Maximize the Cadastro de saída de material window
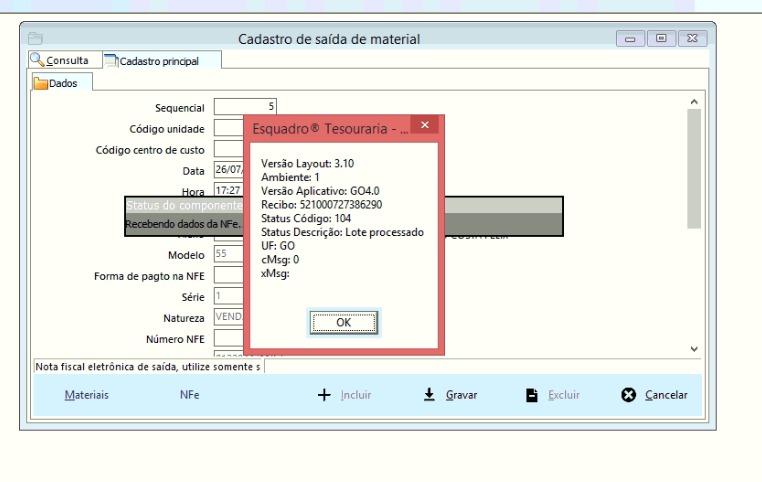Image resolution: width=762 pixels, height=482 pixels. point(661,38)
